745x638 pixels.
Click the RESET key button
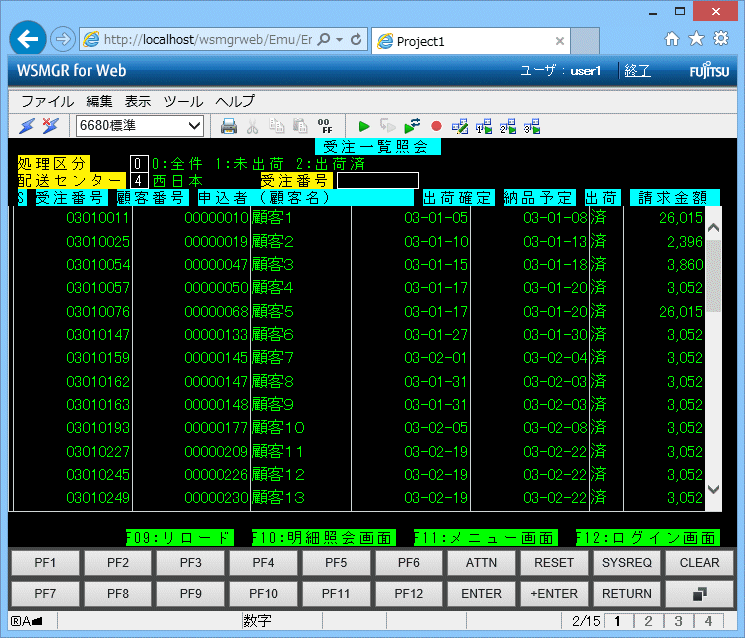(x=554, y=563)
